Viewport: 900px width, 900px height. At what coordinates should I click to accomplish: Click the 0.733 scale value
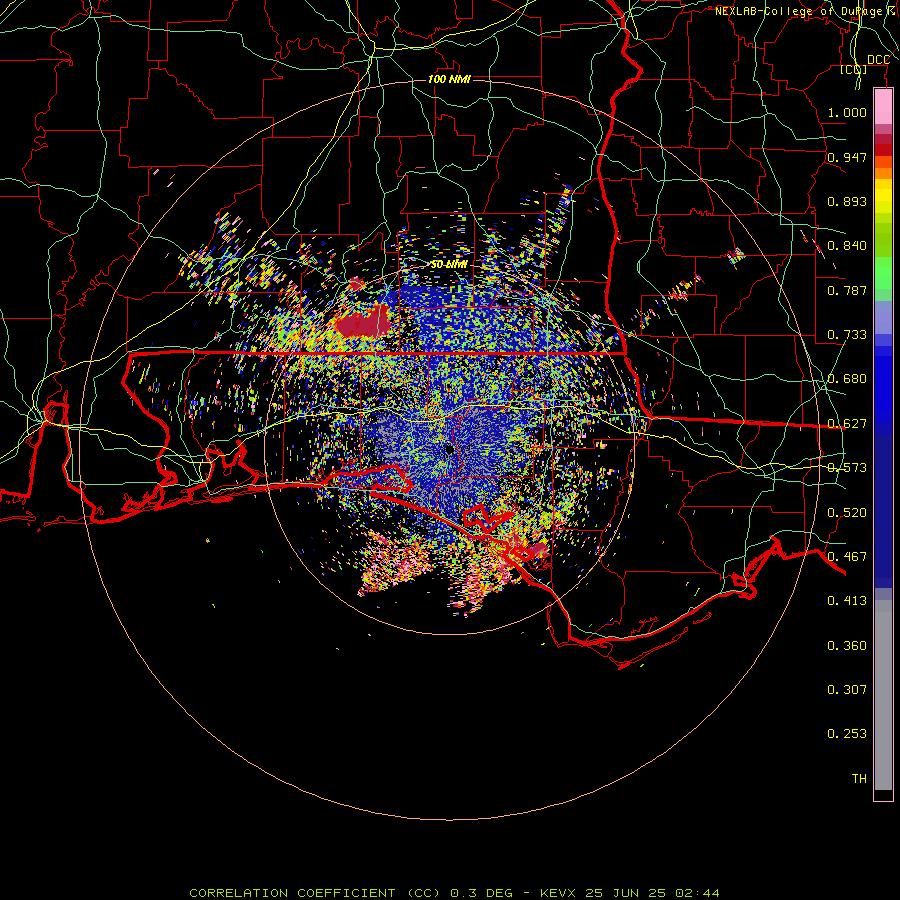(847, 335)
